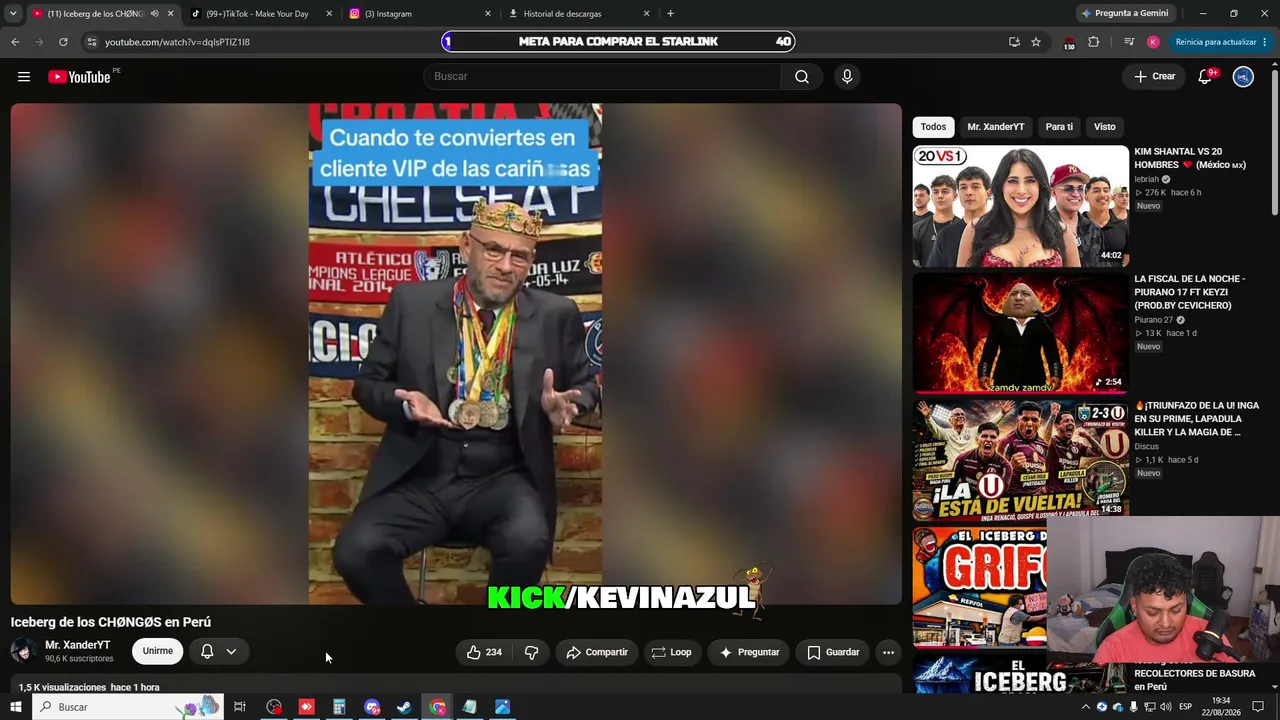
Task: Toggle Loop for the video
Action: coord(671,652)
